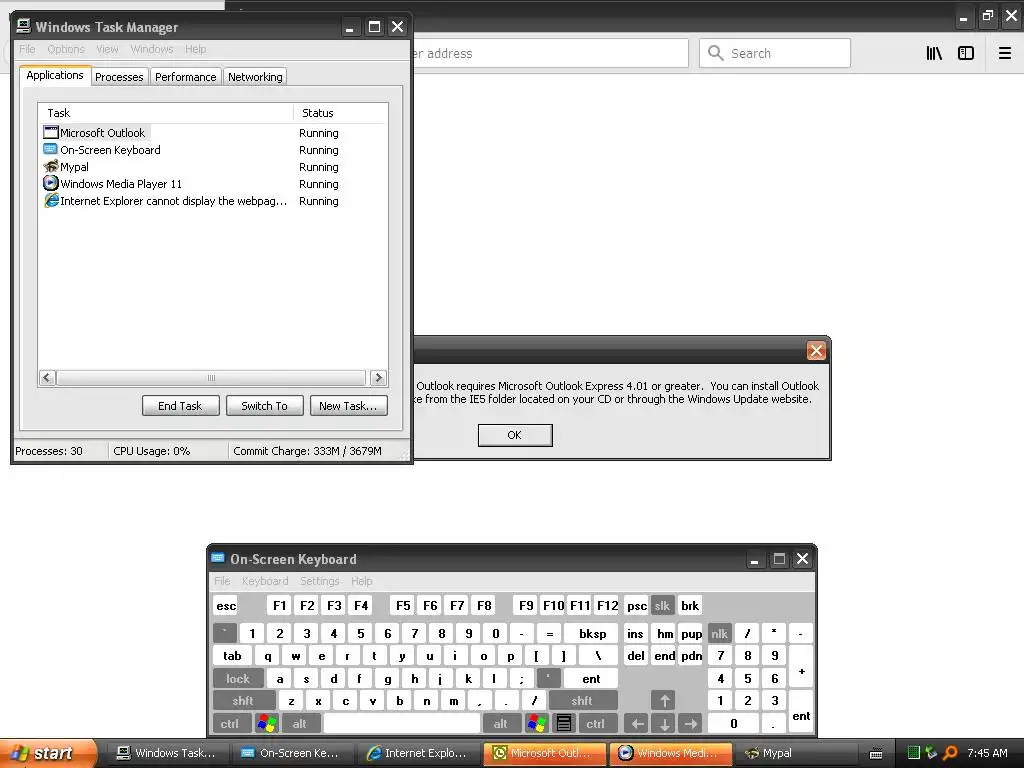Click the right arrow key on On-Screen Keyboard
The image size is (1024, 768).
click(691, 723)
